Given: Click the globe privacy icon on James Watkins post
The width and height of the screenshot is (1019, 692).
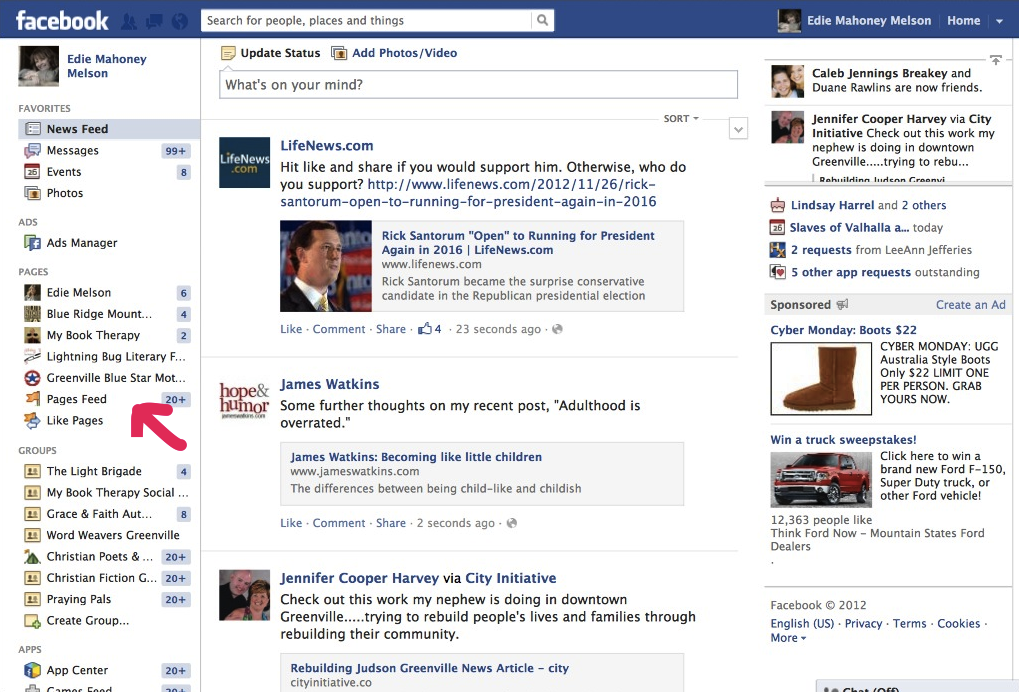Looking at the screenshot, I should pyautogui.click(x=511, y=523).
